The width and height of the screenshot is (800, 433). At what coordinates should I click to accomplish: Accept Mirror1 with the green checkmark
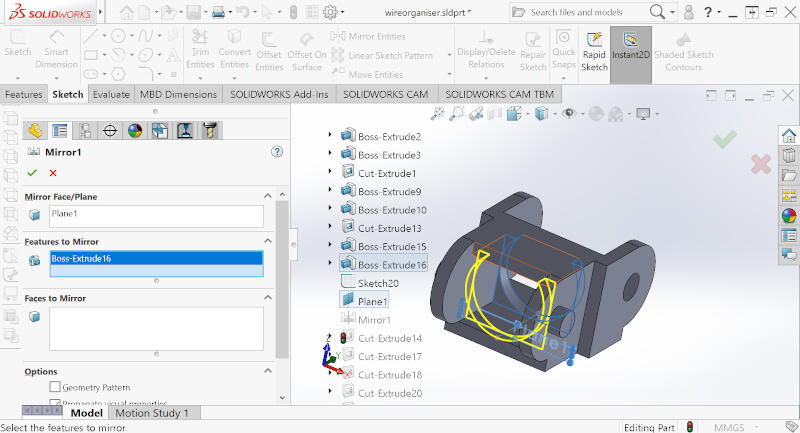32,173
